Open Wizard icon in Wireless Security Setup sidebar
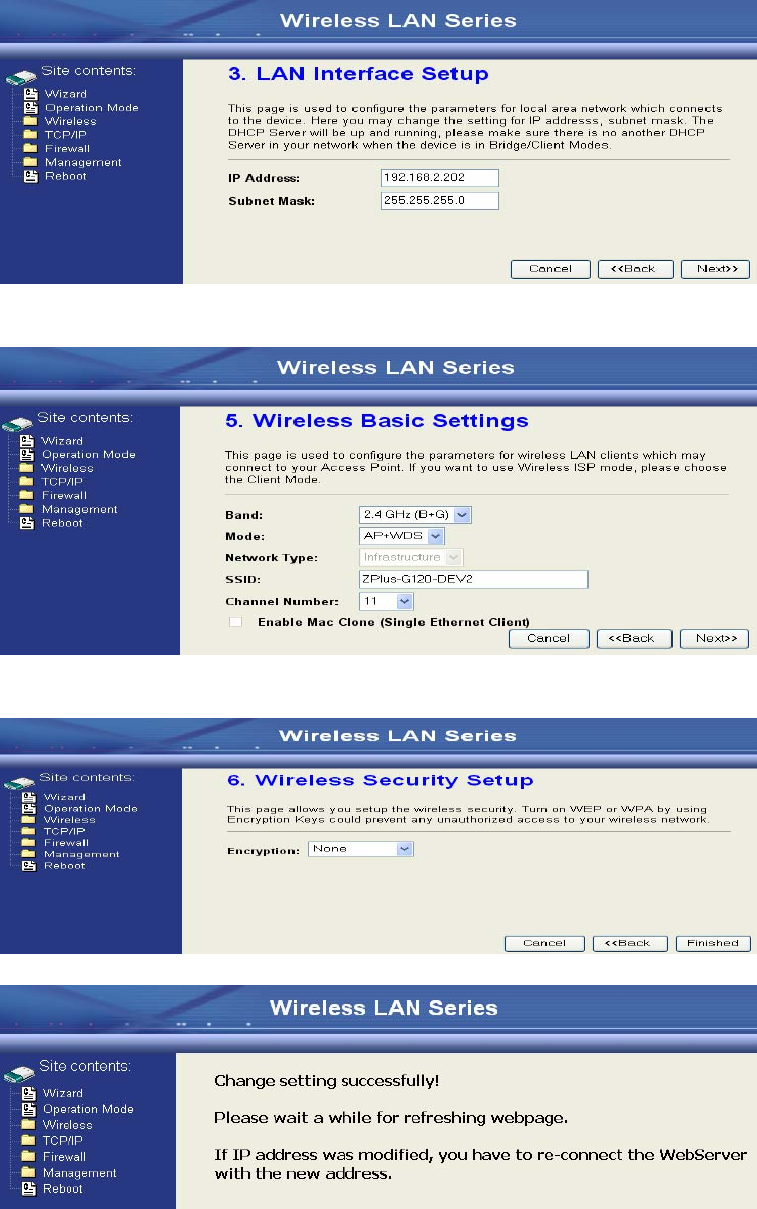This screenshot has width=757, height=1209. [x=29, y=797]
